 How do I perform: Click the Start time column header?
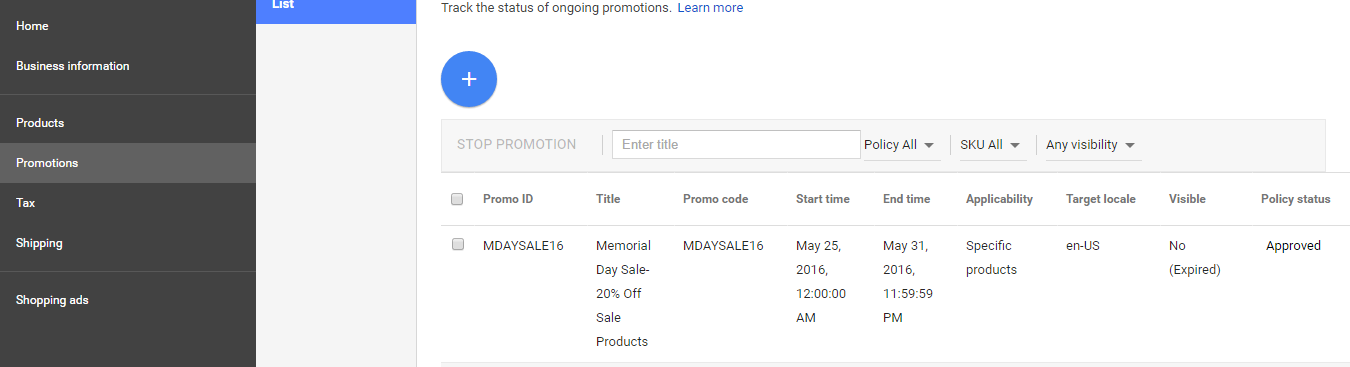tap(823, 199)
